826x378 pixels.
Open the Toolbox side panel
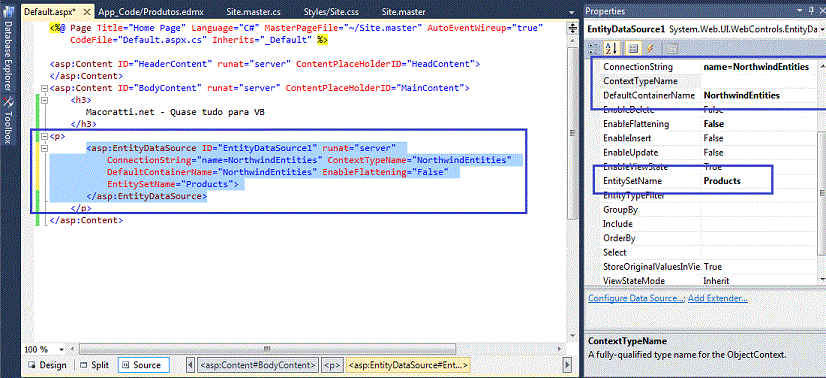tap(7, 121)
